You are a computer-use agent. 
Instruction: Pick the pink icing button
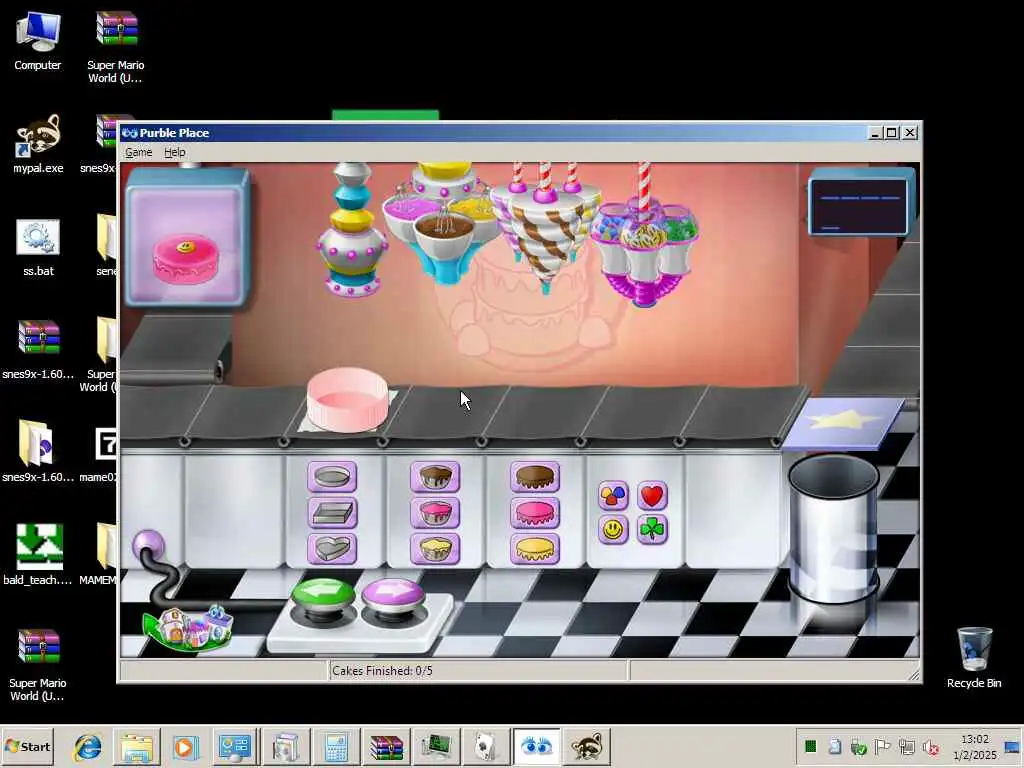click(x=535, y=513)
